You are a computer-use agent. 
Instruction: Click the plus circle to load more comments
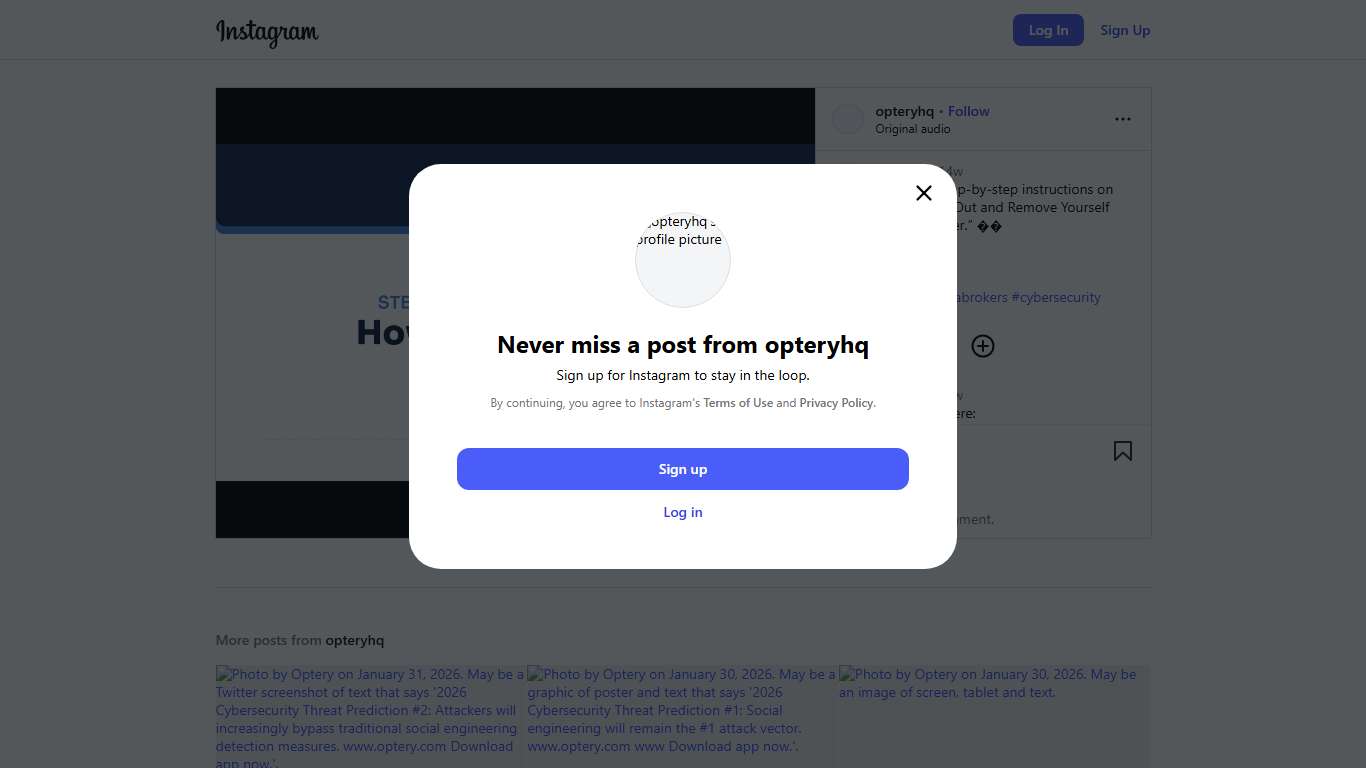[x=983, y=346]
